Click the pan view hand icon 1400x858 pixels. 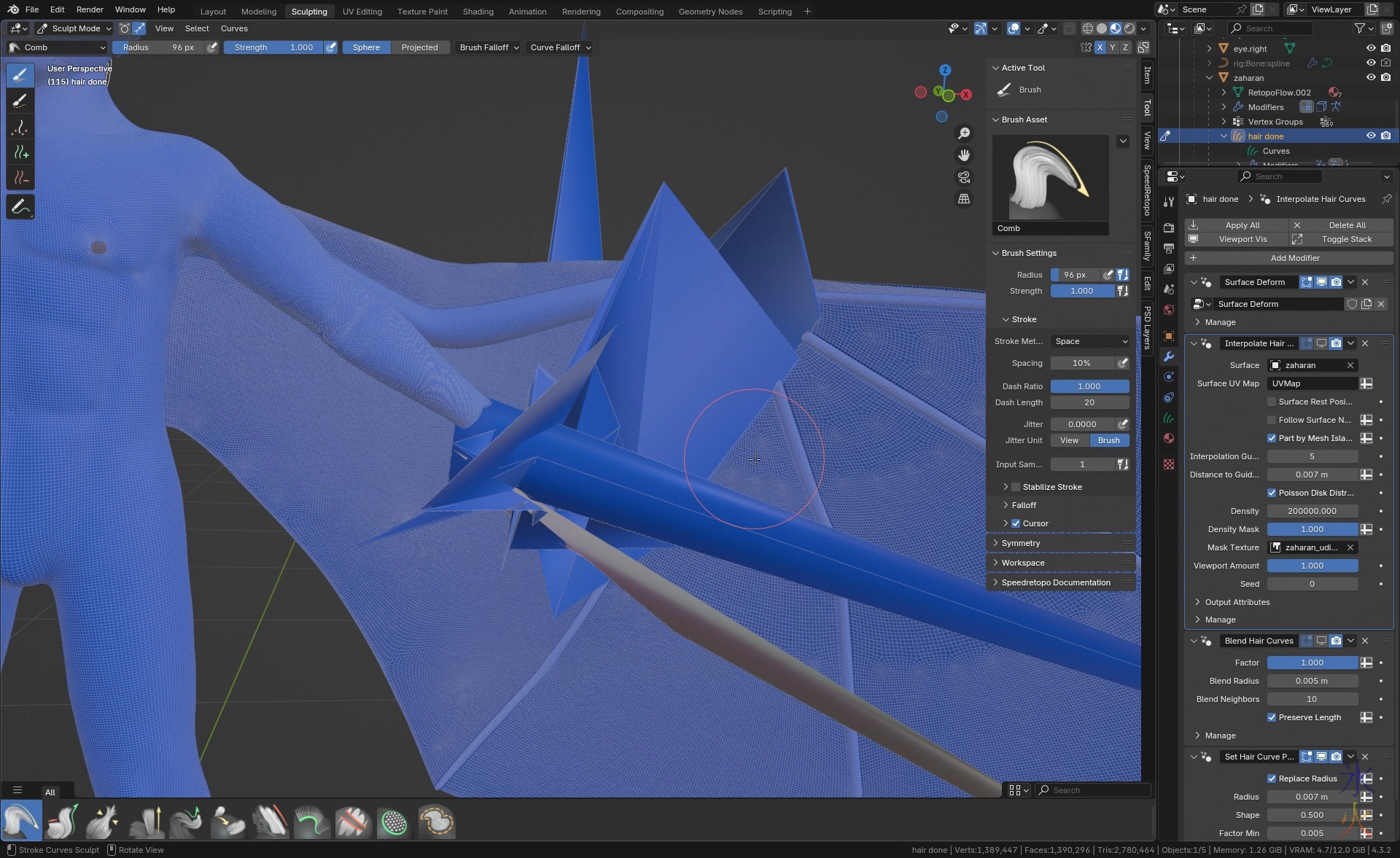(x=964, y=155)
